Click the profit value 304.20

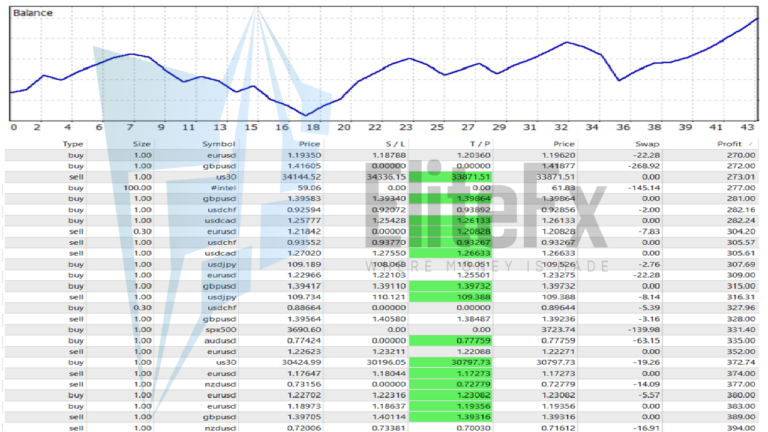(741, 232)
